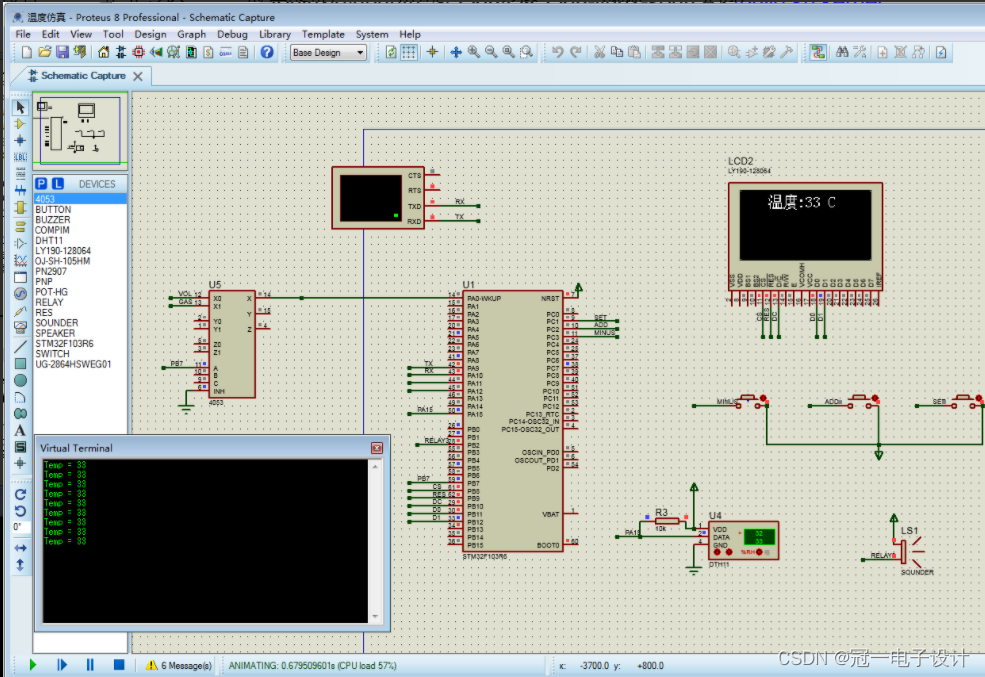The image size is (985, 677).
Task: Stop the simulation
Action: pyautogui.click(x=119, y=664)
